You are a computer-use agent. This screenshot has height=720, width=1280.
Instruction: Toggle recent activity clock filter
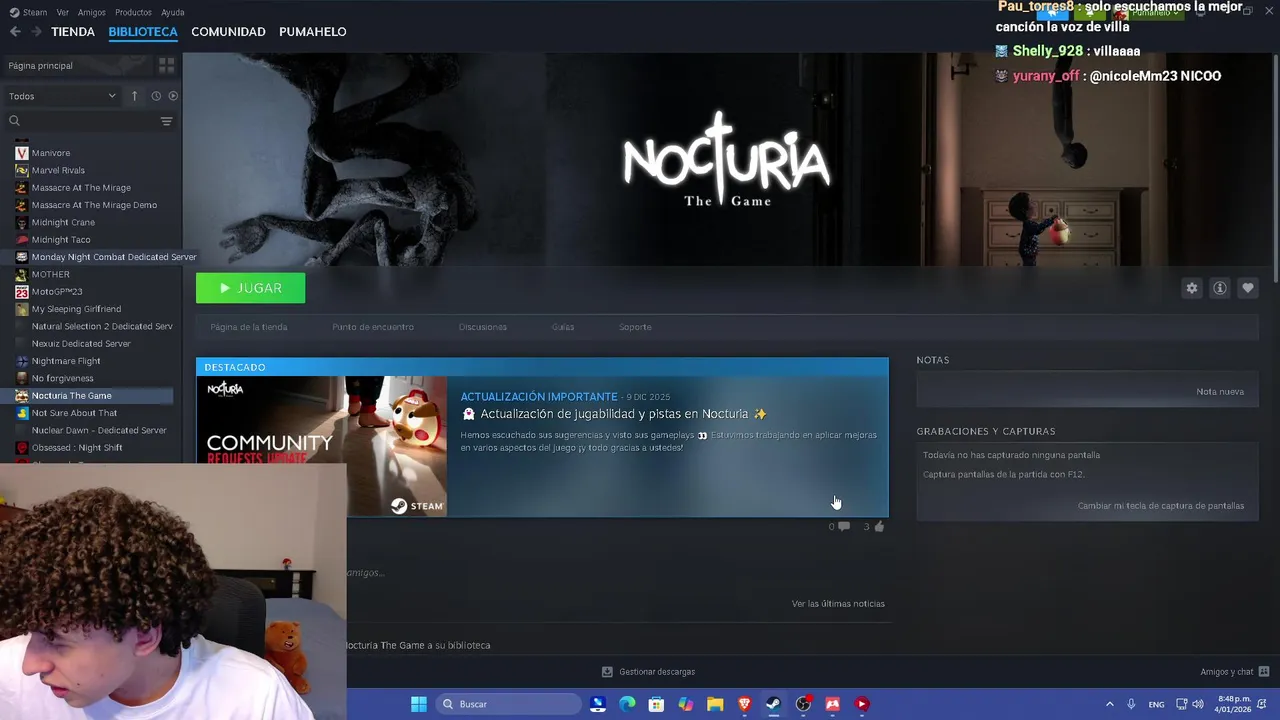click(x=156, y=96)
